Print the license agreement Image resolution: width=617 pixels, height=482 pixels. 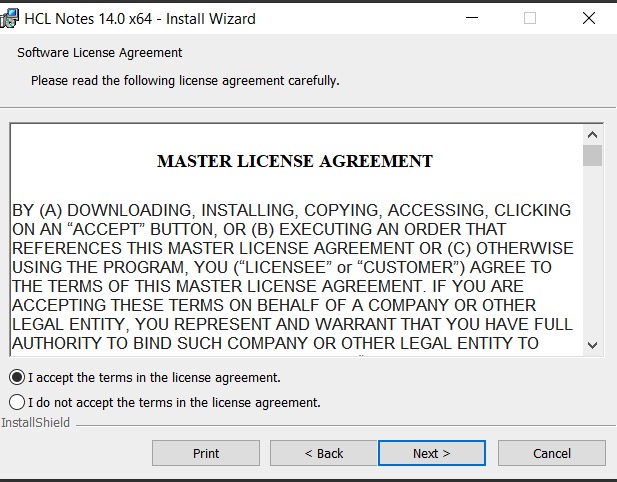tap(206, 453)
